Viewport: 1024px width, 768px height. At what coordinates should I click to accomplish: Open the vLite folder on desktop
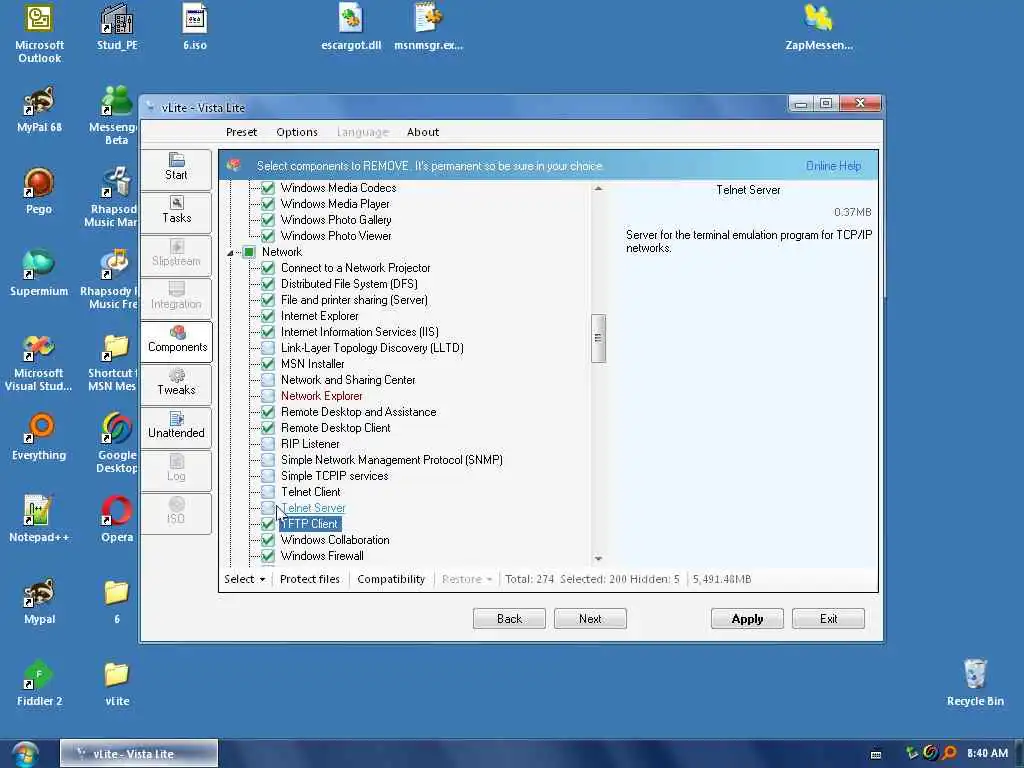117,683
